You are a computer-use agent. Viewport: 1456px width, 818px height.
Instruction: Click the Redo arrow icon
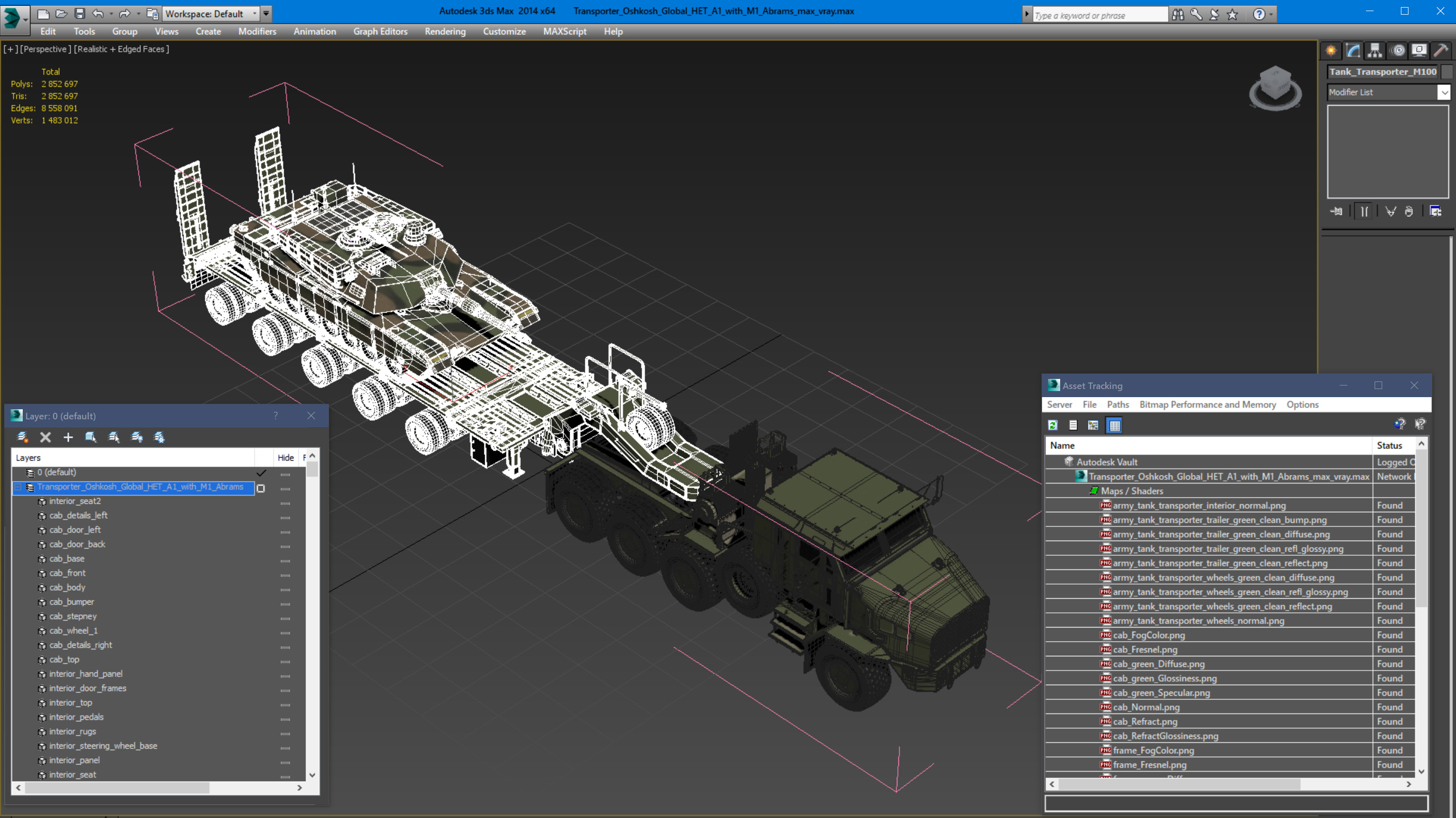point(125,13)
